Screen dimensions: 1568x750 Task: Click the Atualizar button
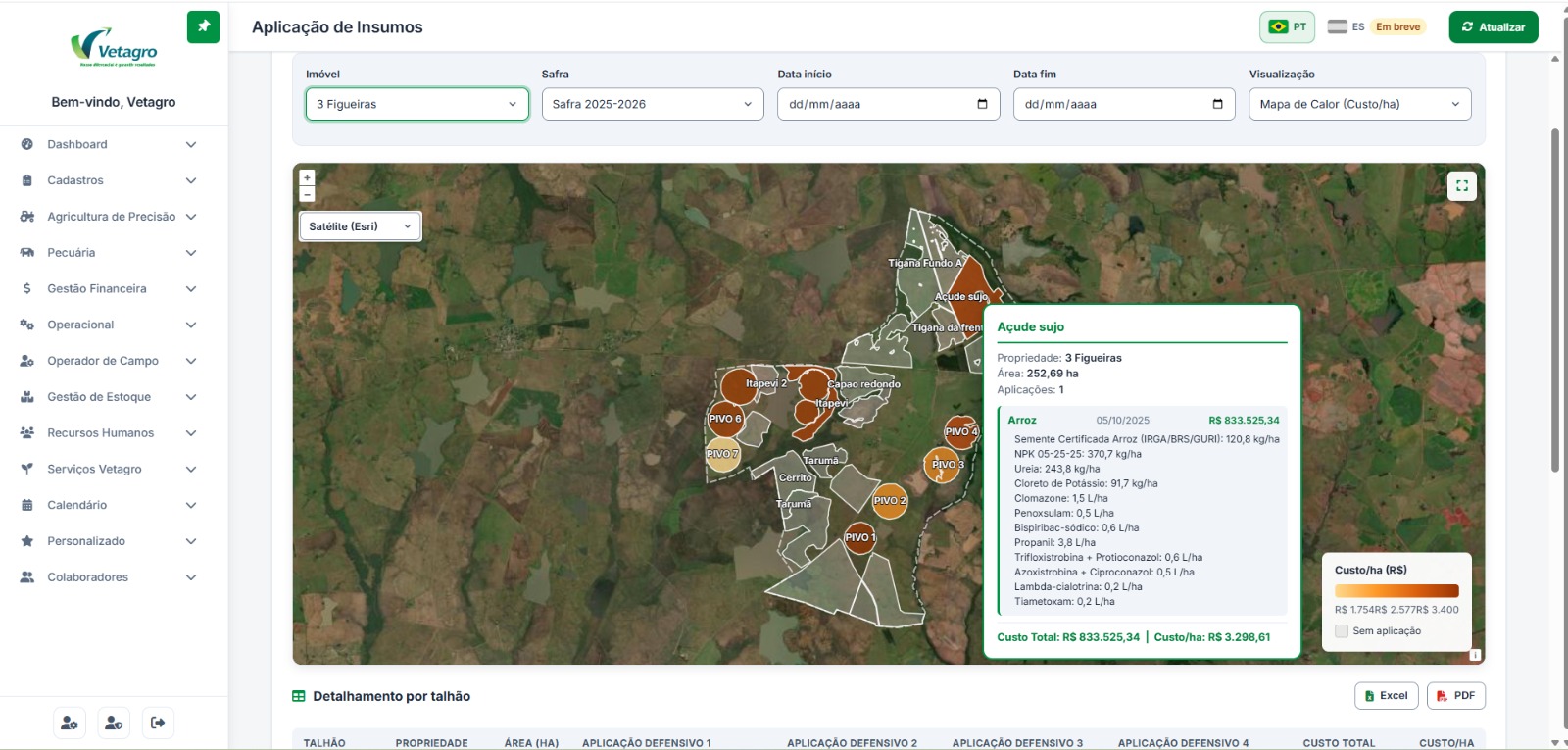[1494, 27]
